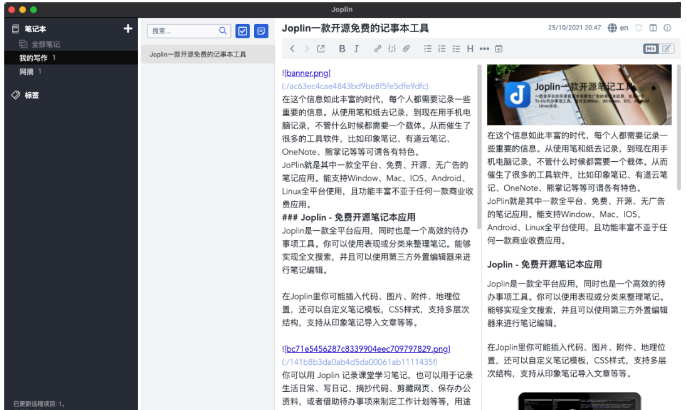This screenshot has width=686, height=410.
Task: Go back with left arrow
Action: (x=292, y=49)
